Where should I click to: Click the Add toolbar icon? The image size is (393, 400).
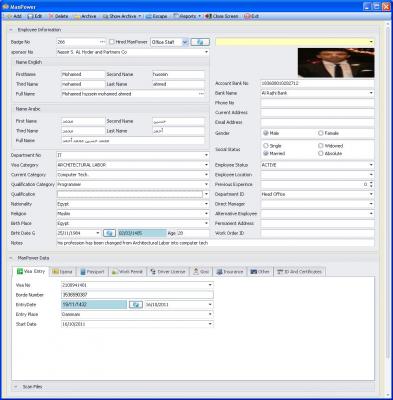pyautogui.click(x=9, y=16)
